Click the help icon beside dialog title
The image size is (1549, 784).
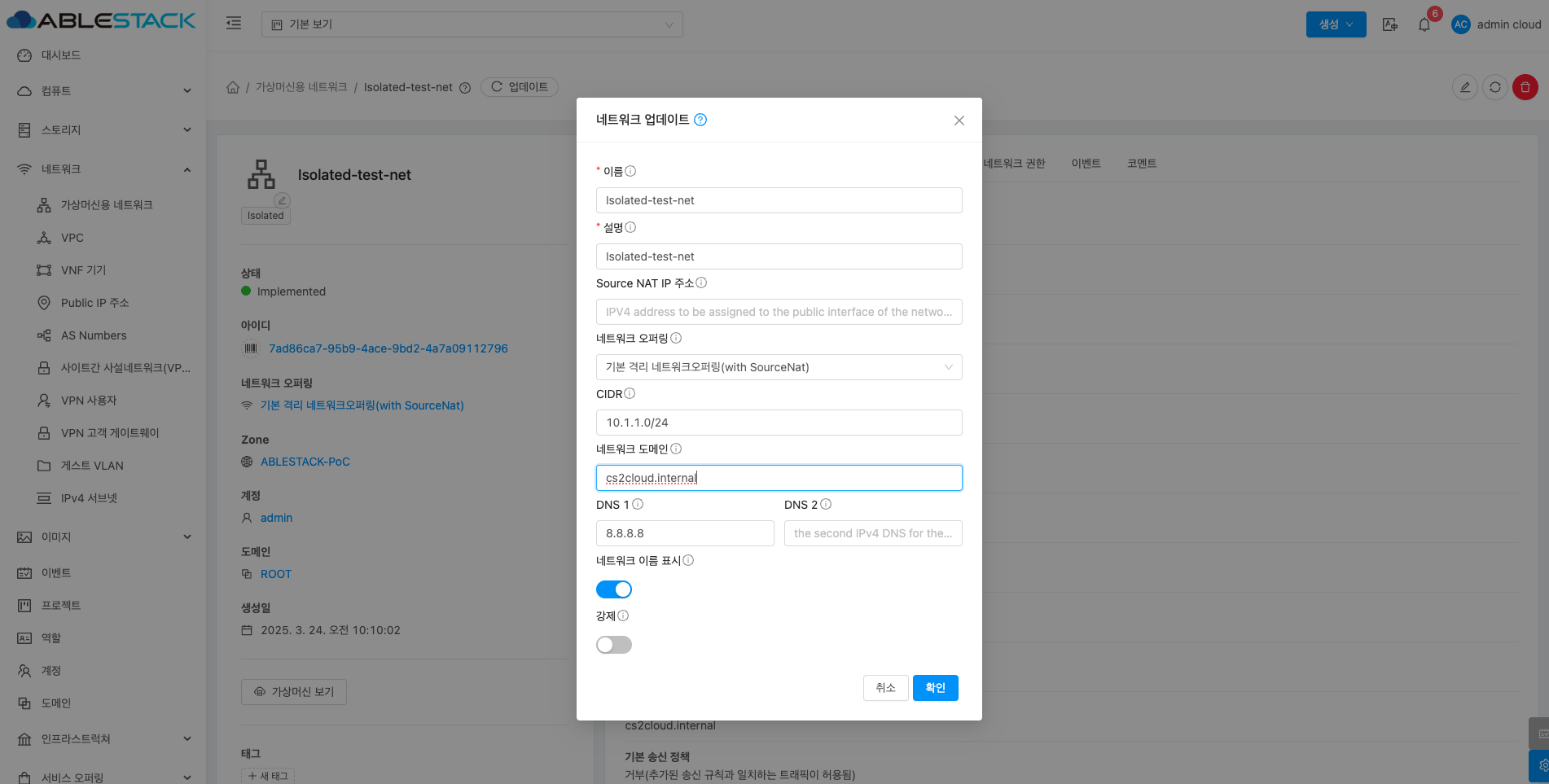(700, 120)
